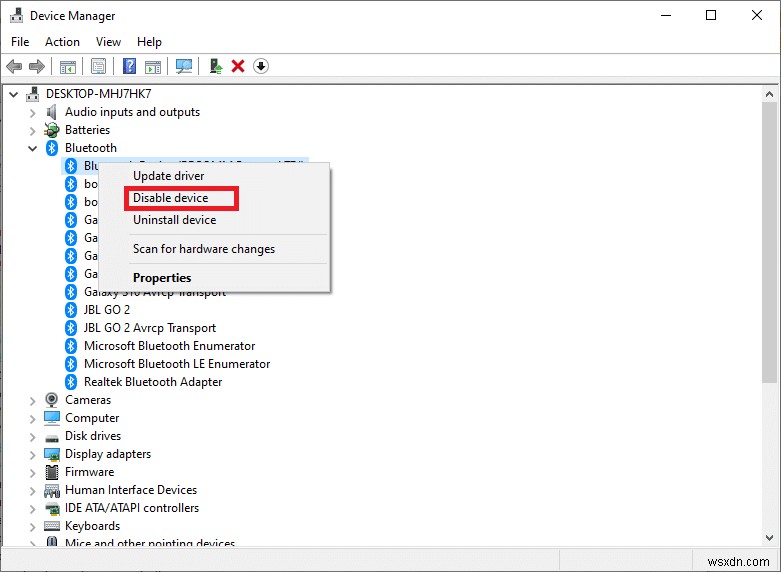
Task: Open the View menu
Action: [108, 42]
